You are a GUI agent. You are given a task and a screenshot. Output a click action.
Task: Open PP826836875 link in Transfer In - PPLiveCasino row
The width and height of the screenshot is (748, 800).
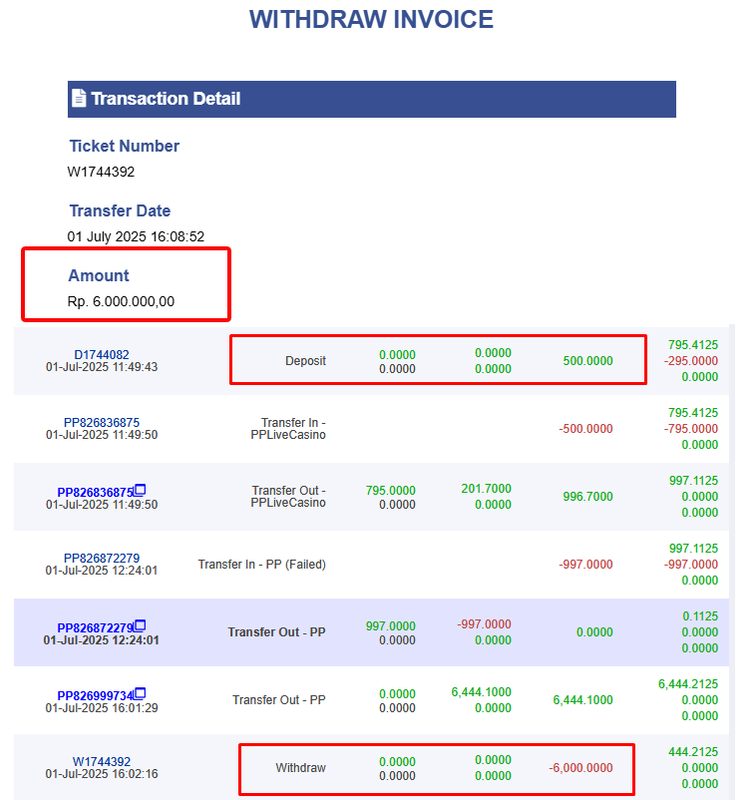102,422
